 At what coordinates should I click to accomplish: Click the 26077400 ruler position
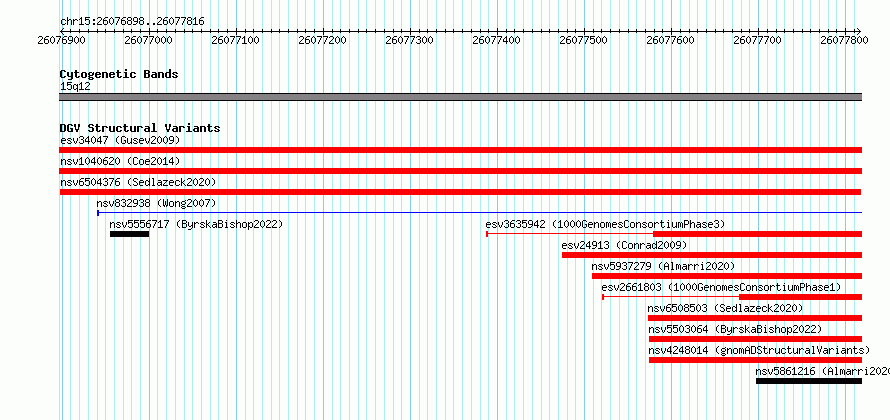[x=496, y=40]
